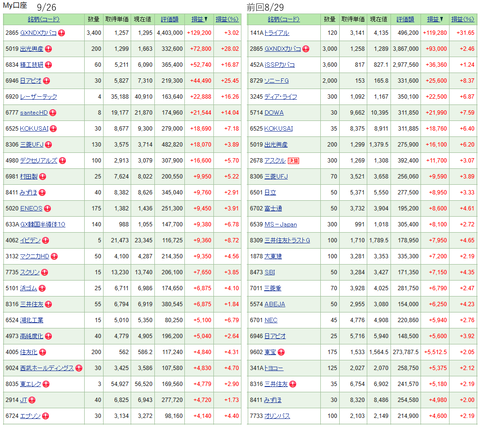Click the red icon next to 4005 住友化
Screen dimensions: 480x431
click(x=42, y=352)
